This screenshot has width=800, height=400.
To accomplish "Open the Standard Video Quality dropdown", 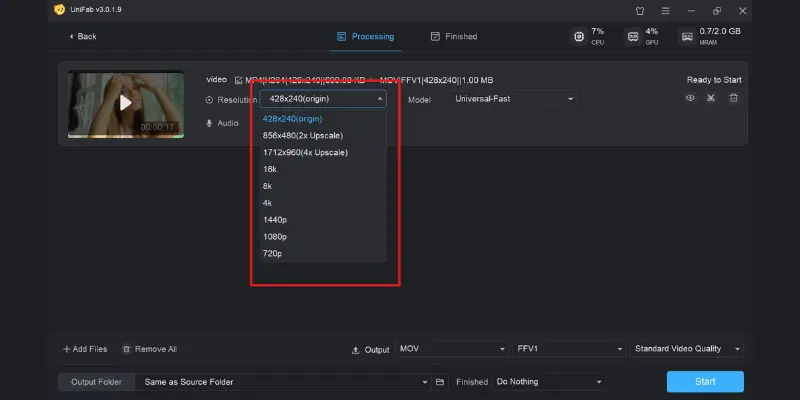I will click(687, 349).
